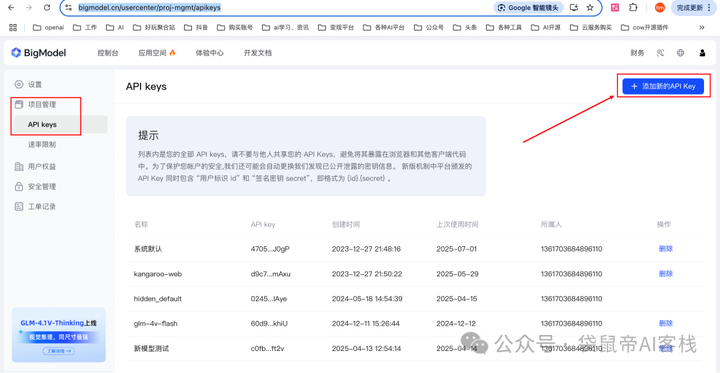Image resolution: width=720 pixels, height=373 pixels.
Task: Expand 项目管理 in the sidebar
Action: point(35,104)
